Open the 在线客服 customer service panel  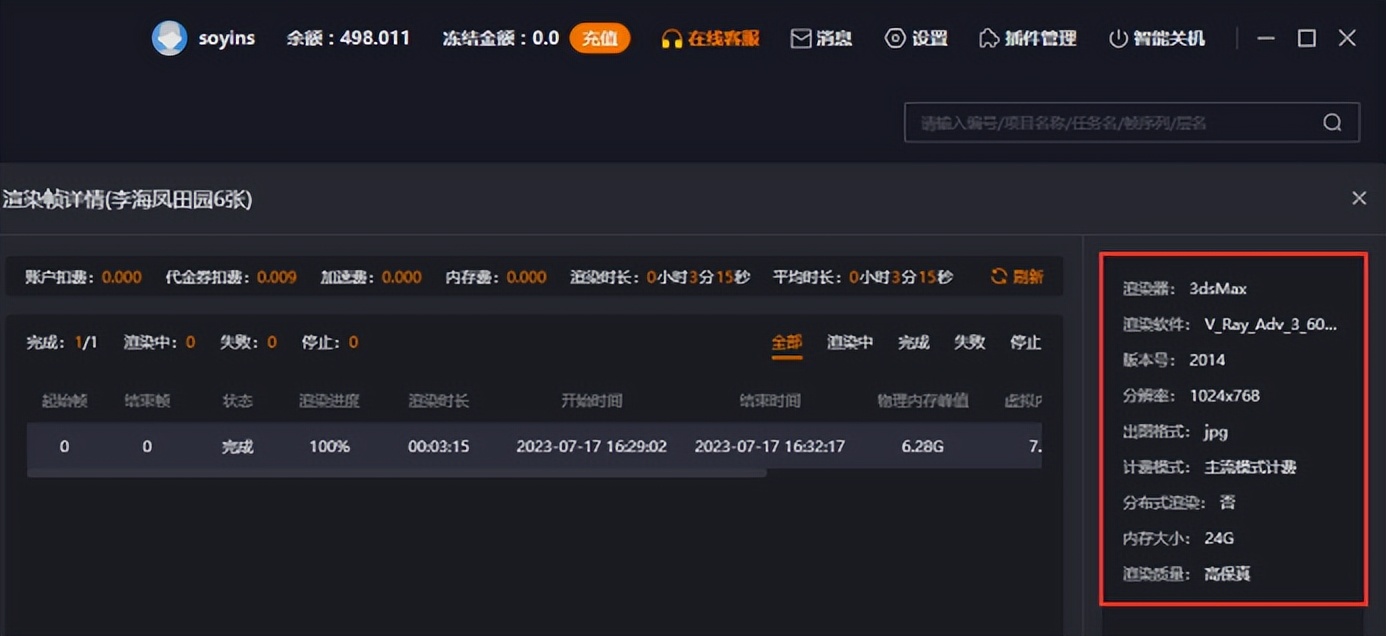pyautogui.click(x=708, y=38)
